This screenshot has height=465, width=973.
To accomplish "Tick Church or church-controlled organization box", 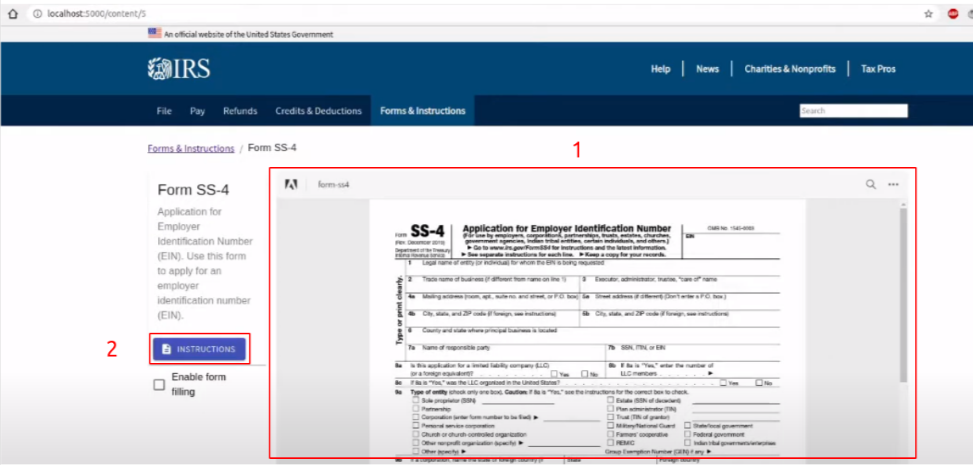I will (416, 435).
